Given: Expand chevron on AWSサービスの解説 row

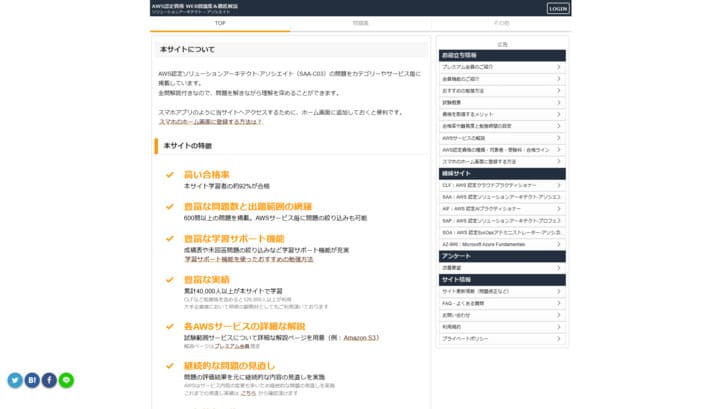Looking at the screenshot, I should point(558,138).
